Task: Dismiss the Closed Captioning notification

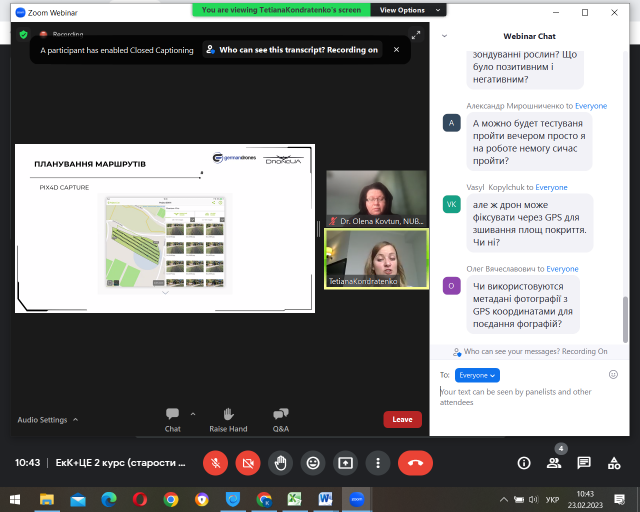Action: pos(396,50)
